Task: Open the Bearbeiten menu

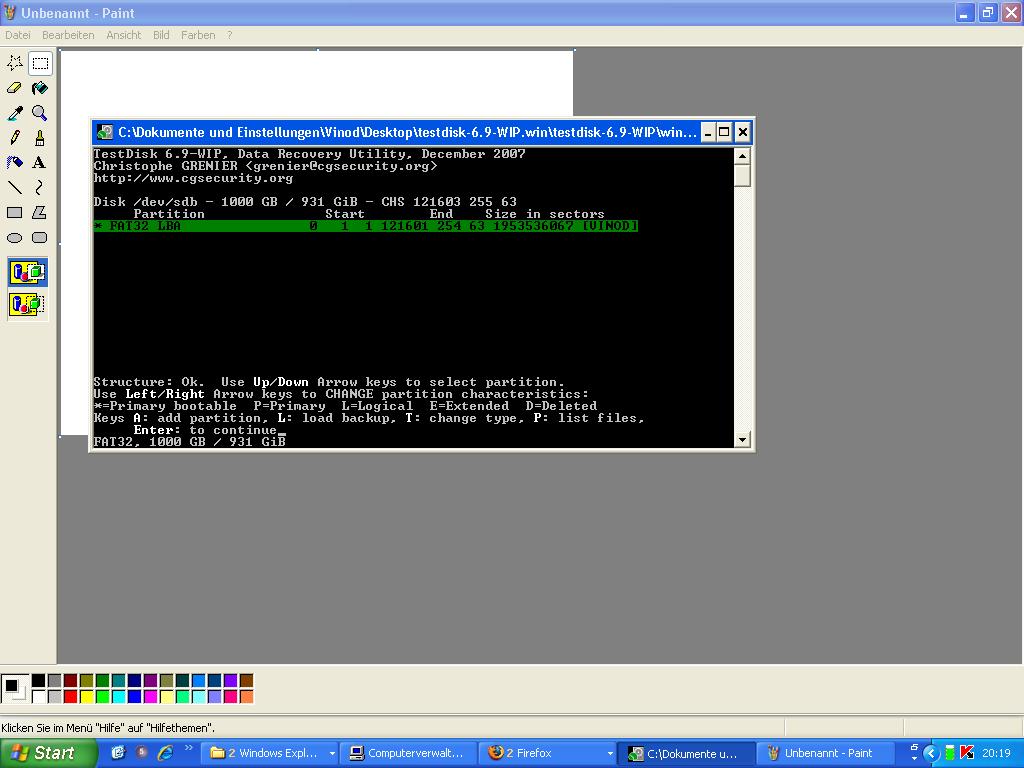Action: pyautogui.click(x=68, y=35)
